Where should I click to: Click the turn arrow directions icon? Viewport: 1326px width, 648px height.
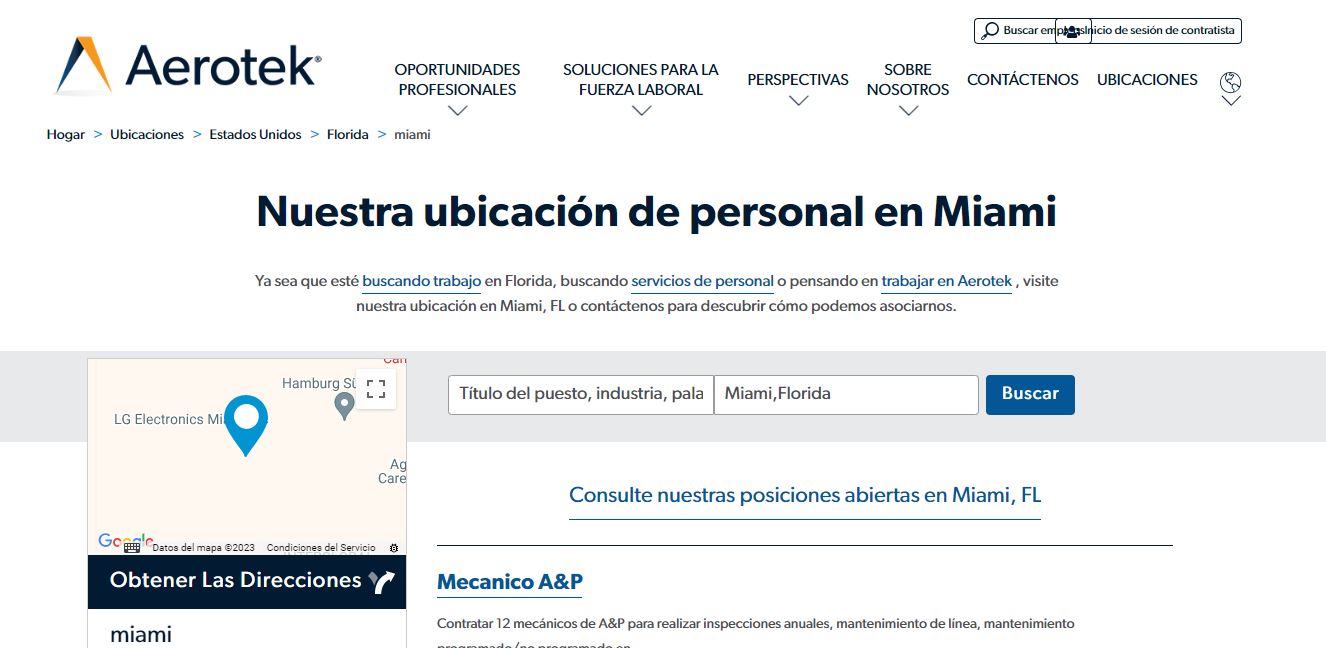tap(382, 582)
